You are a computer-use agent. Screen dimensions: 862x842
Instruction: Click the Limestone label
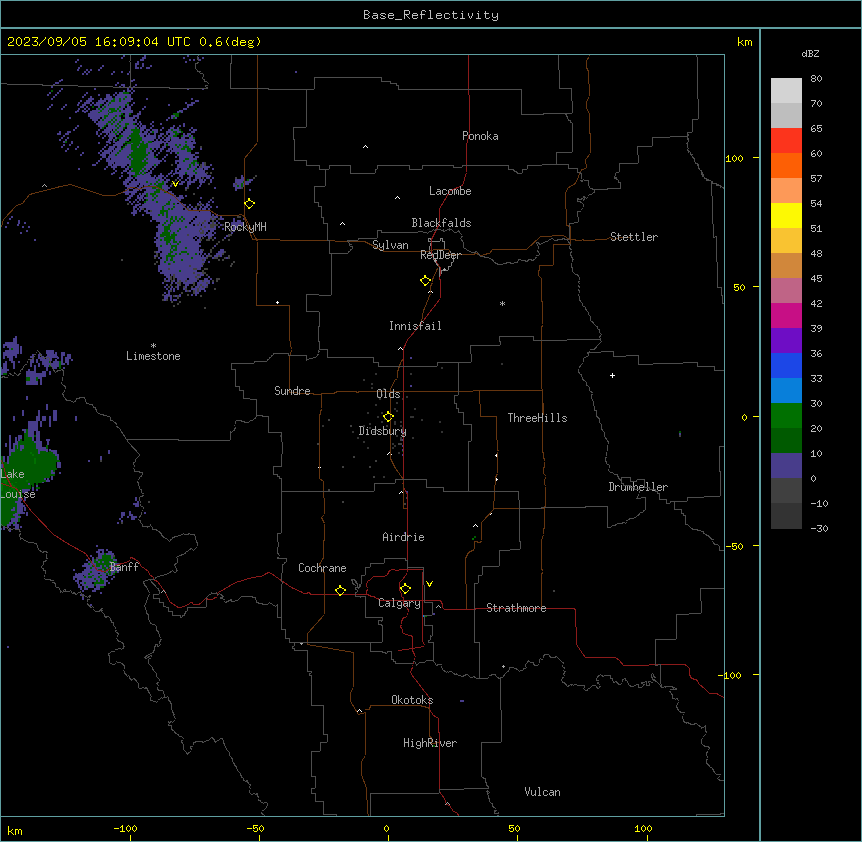153,356
